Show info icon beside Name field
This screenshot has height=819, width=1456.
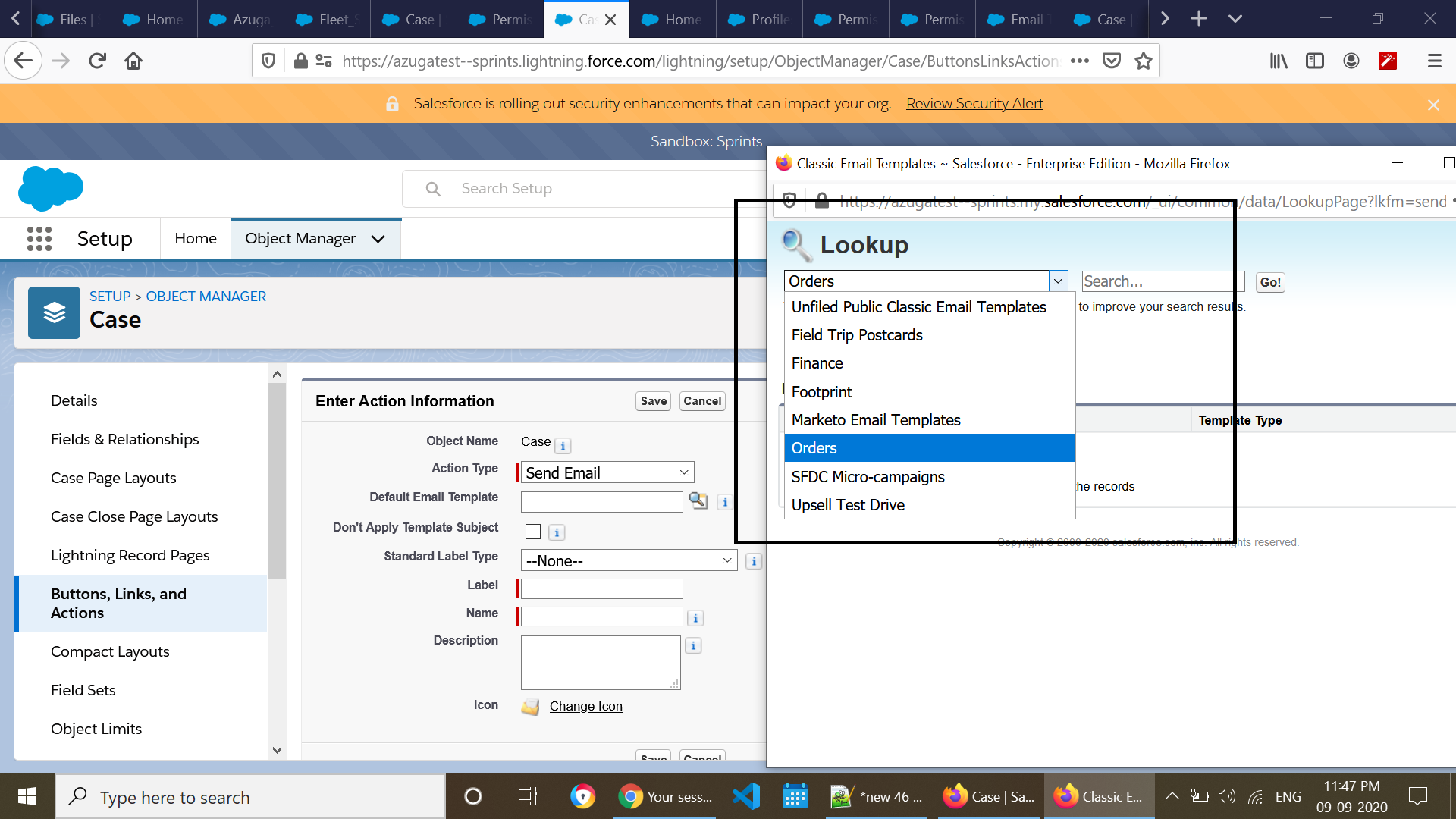point(695,618)
